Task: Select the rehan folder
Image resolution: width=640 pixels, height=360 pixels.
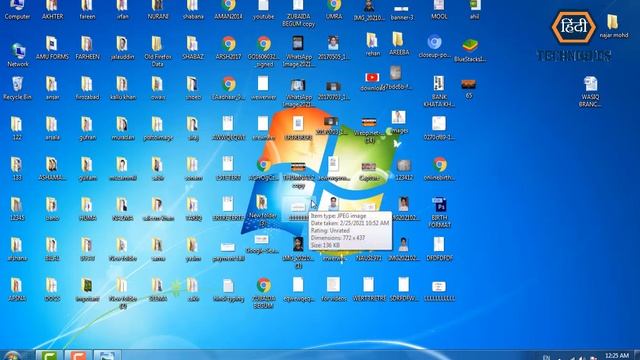Action: pyautogui.click(x=372, y=44)
